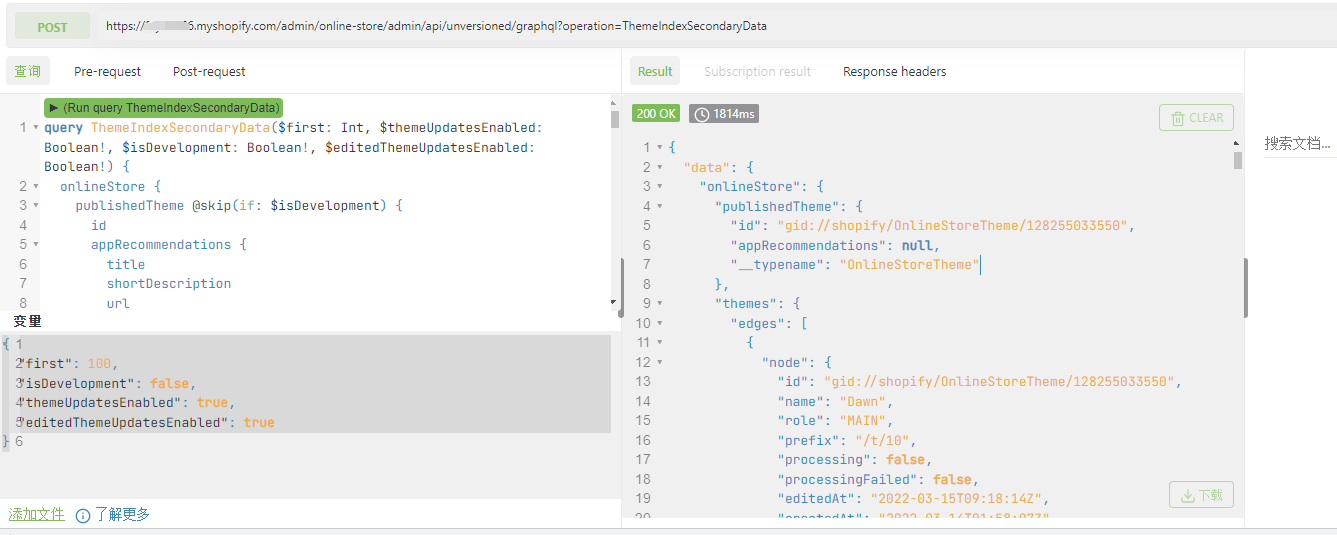Click the info icon beside 了解更多
This screenshot has width=1337, height=535.
click(83, 515)
